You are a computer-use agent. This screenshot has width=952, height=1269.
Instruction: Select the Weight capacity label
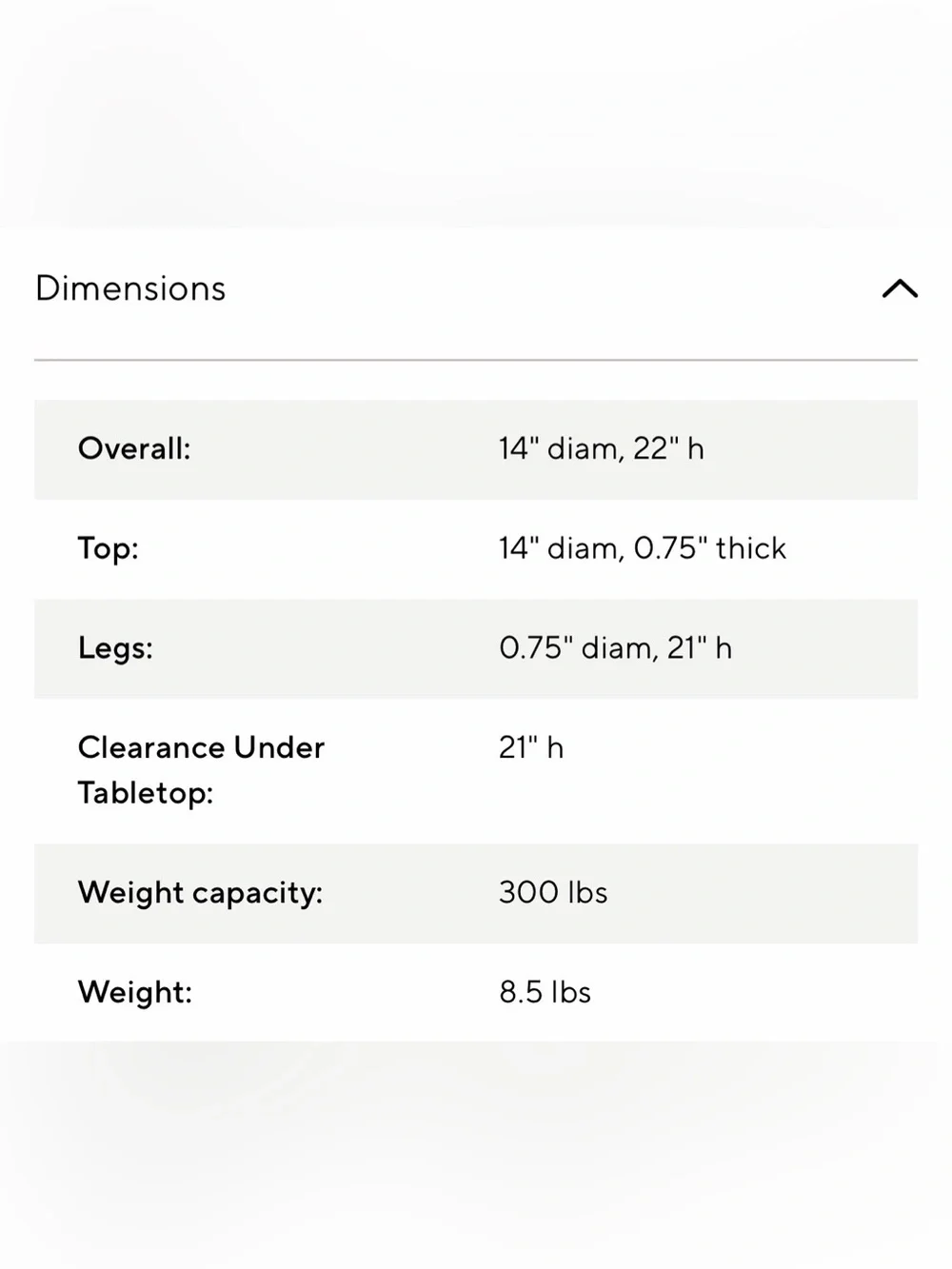click(200, 893)
